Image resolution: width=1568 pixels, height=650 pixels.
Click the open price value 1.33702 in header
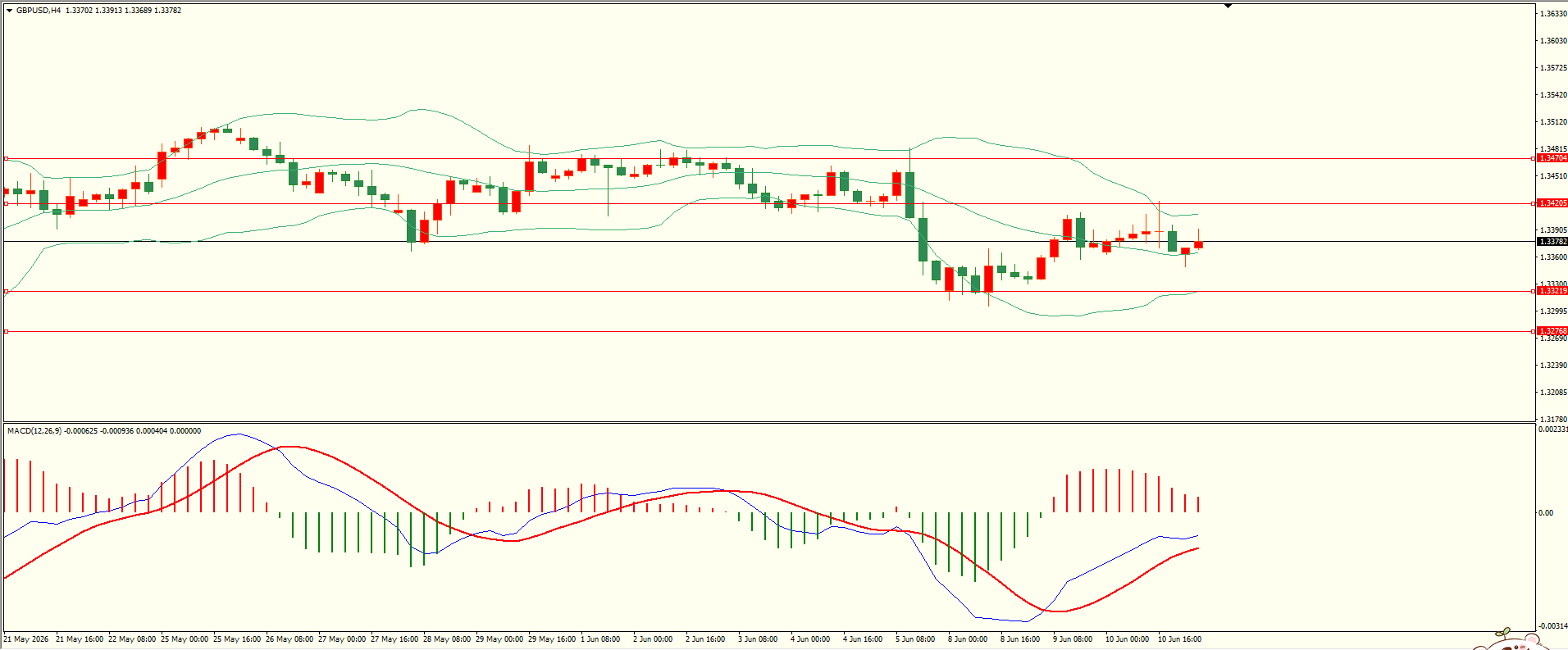pos(79,11)
